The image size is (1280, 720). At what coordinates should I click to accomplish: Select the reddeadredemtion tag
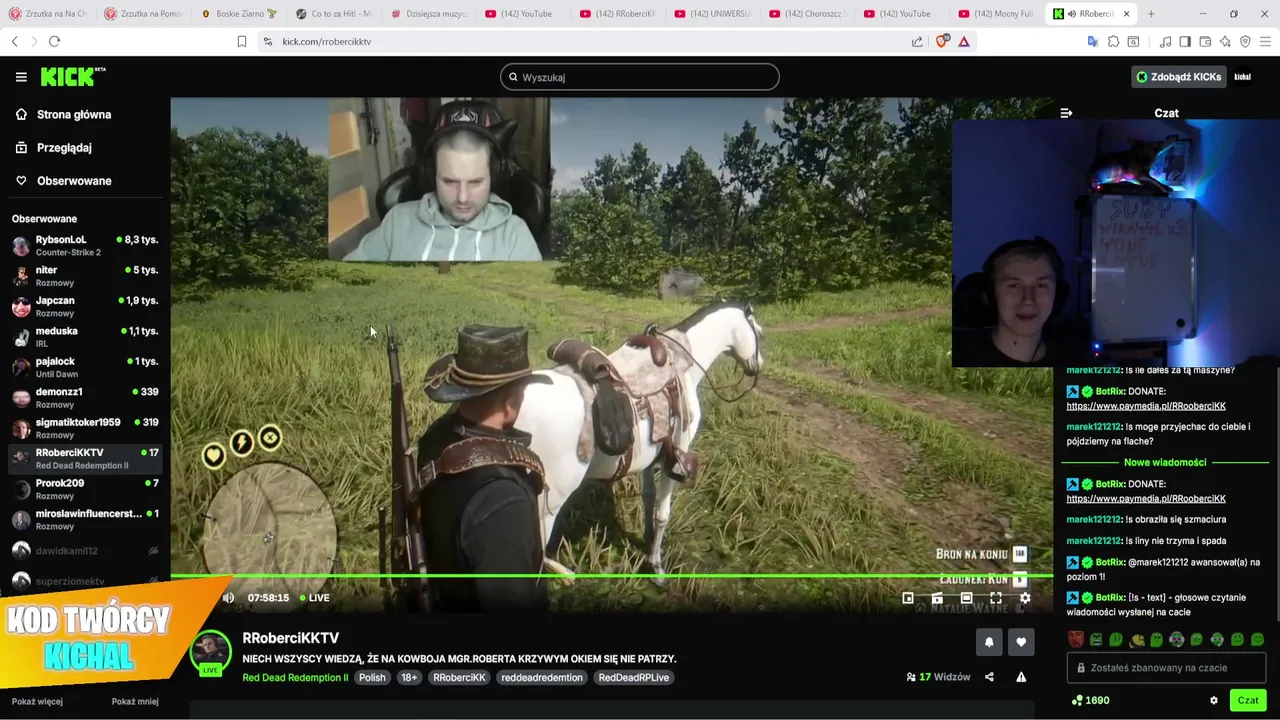point(542,677)
